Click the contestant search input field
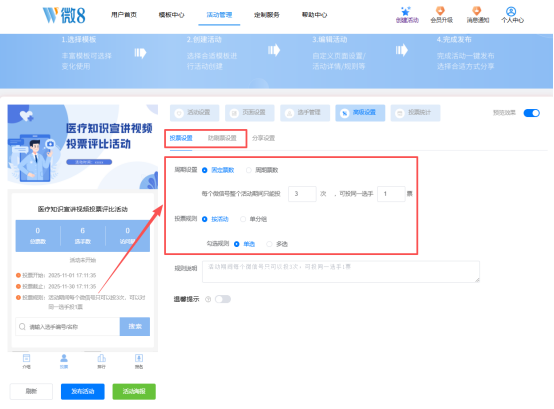 [x=68, y=327]
